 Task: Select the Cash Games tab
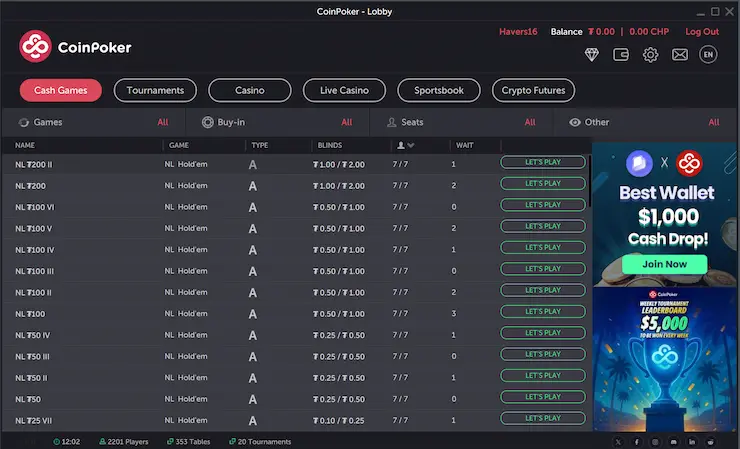[x=60, y=90]
